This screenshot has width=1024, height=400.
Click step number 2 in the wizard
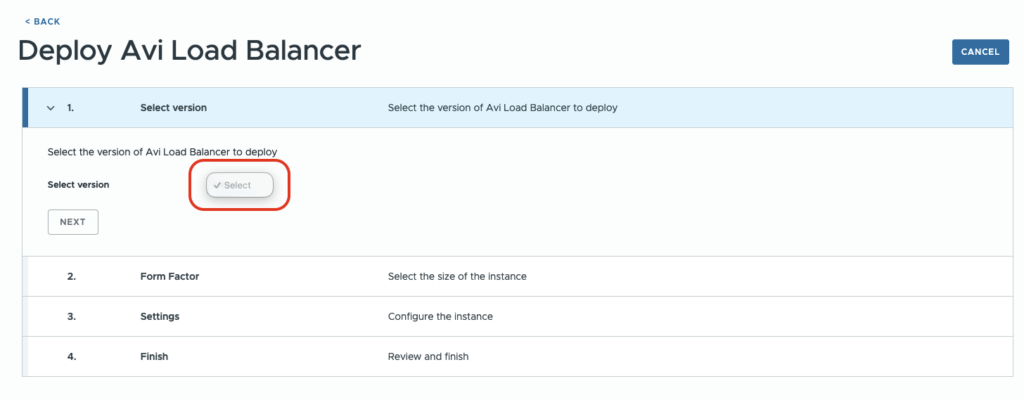(x=71, y=276)
